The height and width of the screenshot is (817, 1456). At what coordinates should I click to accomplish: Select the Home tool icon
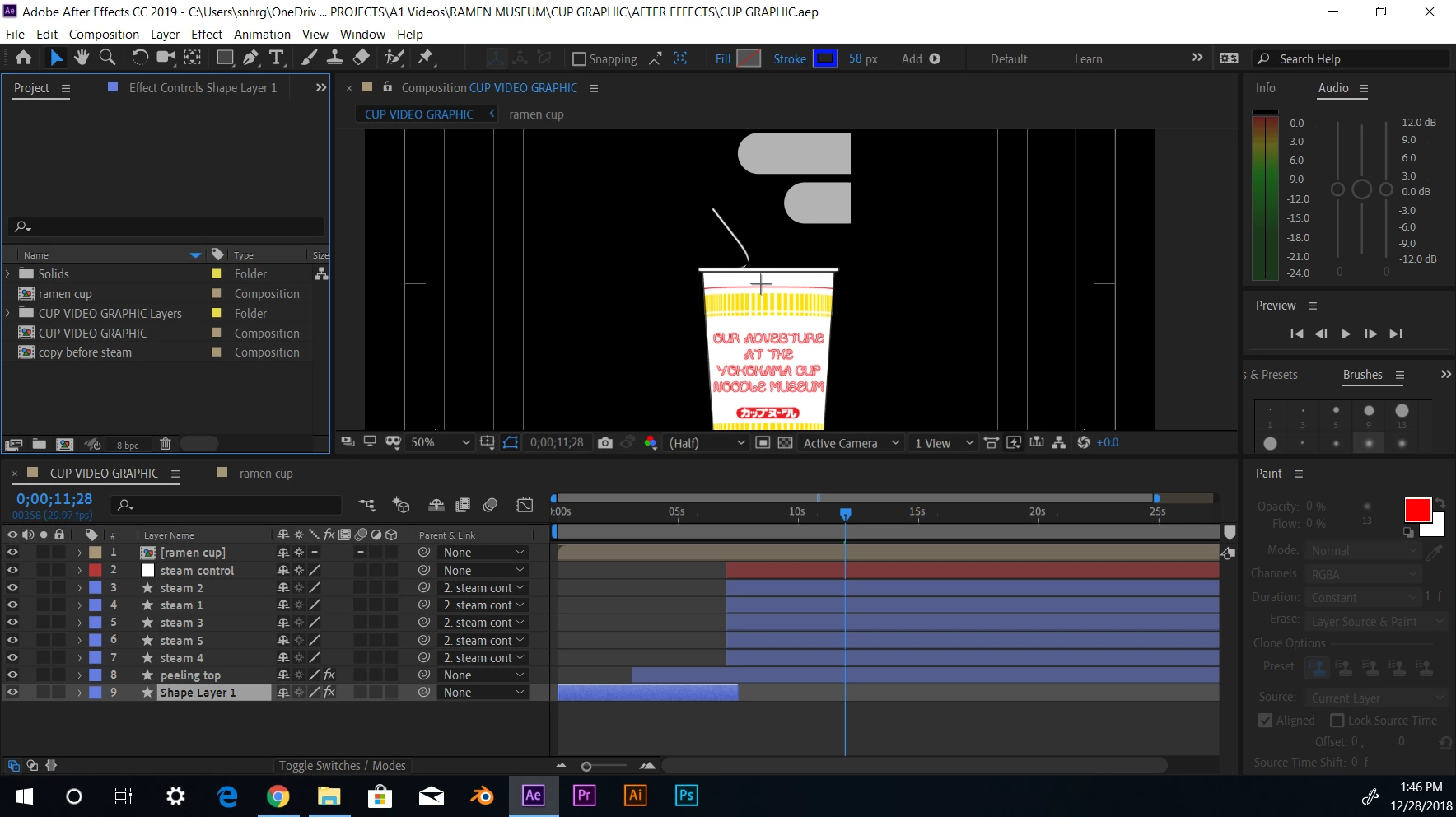(23, 58)
